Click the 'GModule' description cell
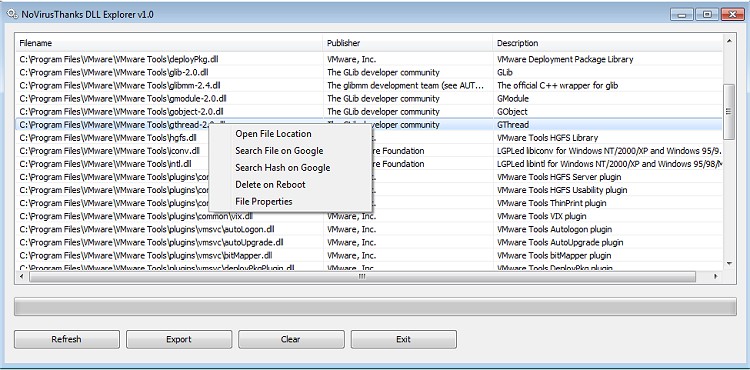 tap(513, 98)
